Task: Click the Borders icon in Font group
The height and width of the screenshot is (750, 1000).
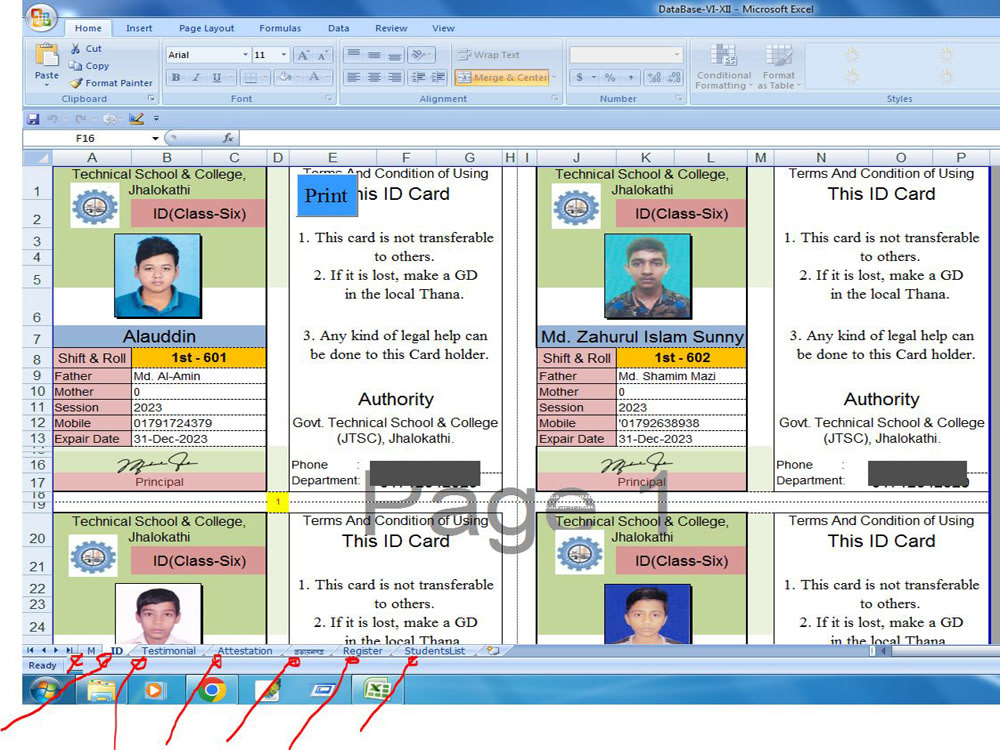Action: coord(251,78)
